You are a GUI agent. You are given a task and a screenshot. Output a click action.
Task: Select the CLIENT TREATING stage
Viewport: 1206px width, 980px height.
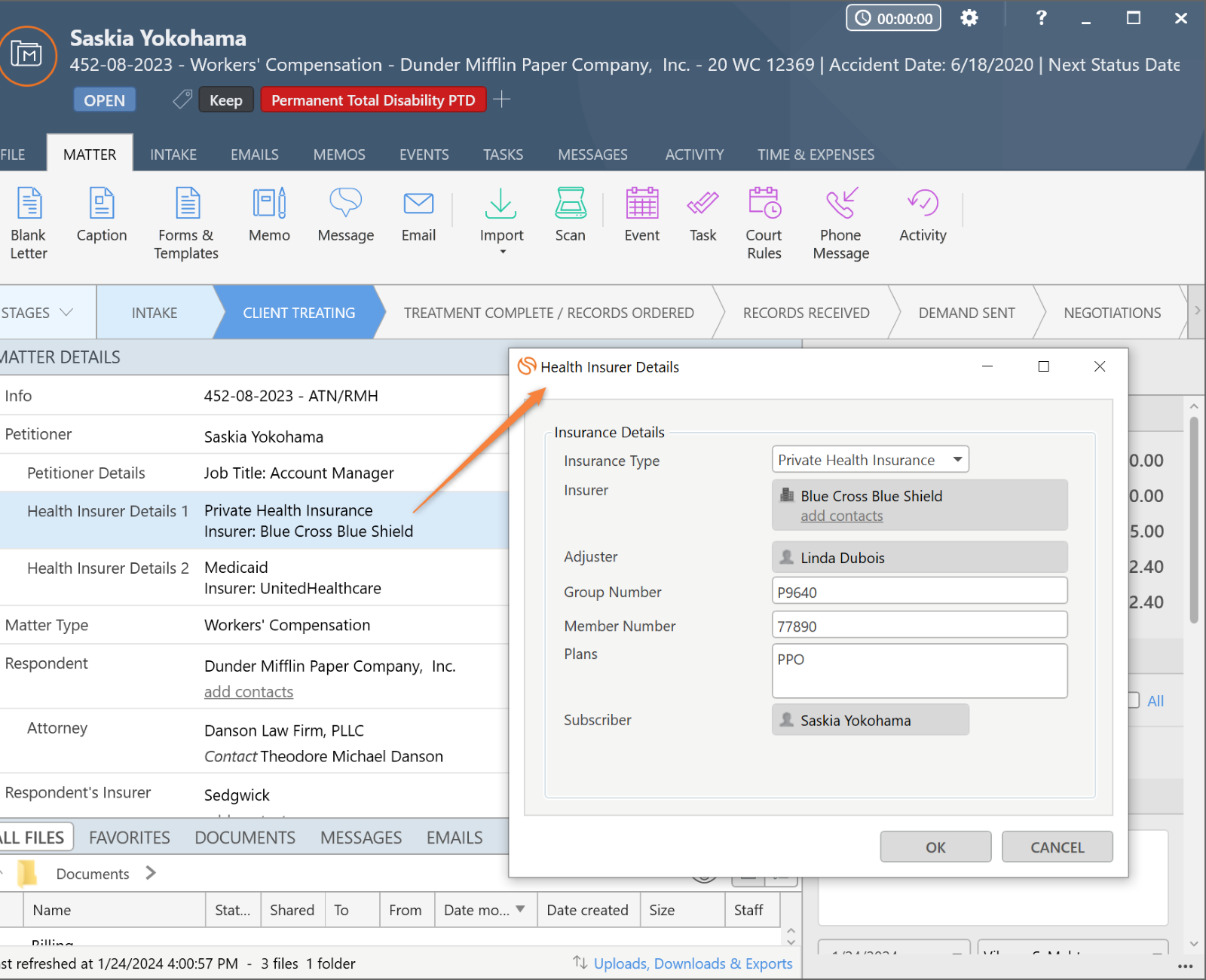298,312
